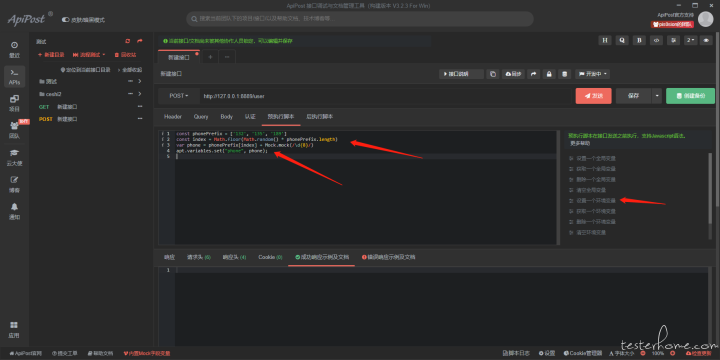Screen dimensions: 720x360
Task: Click the green 创建备份 button
Action: point(690,96)
